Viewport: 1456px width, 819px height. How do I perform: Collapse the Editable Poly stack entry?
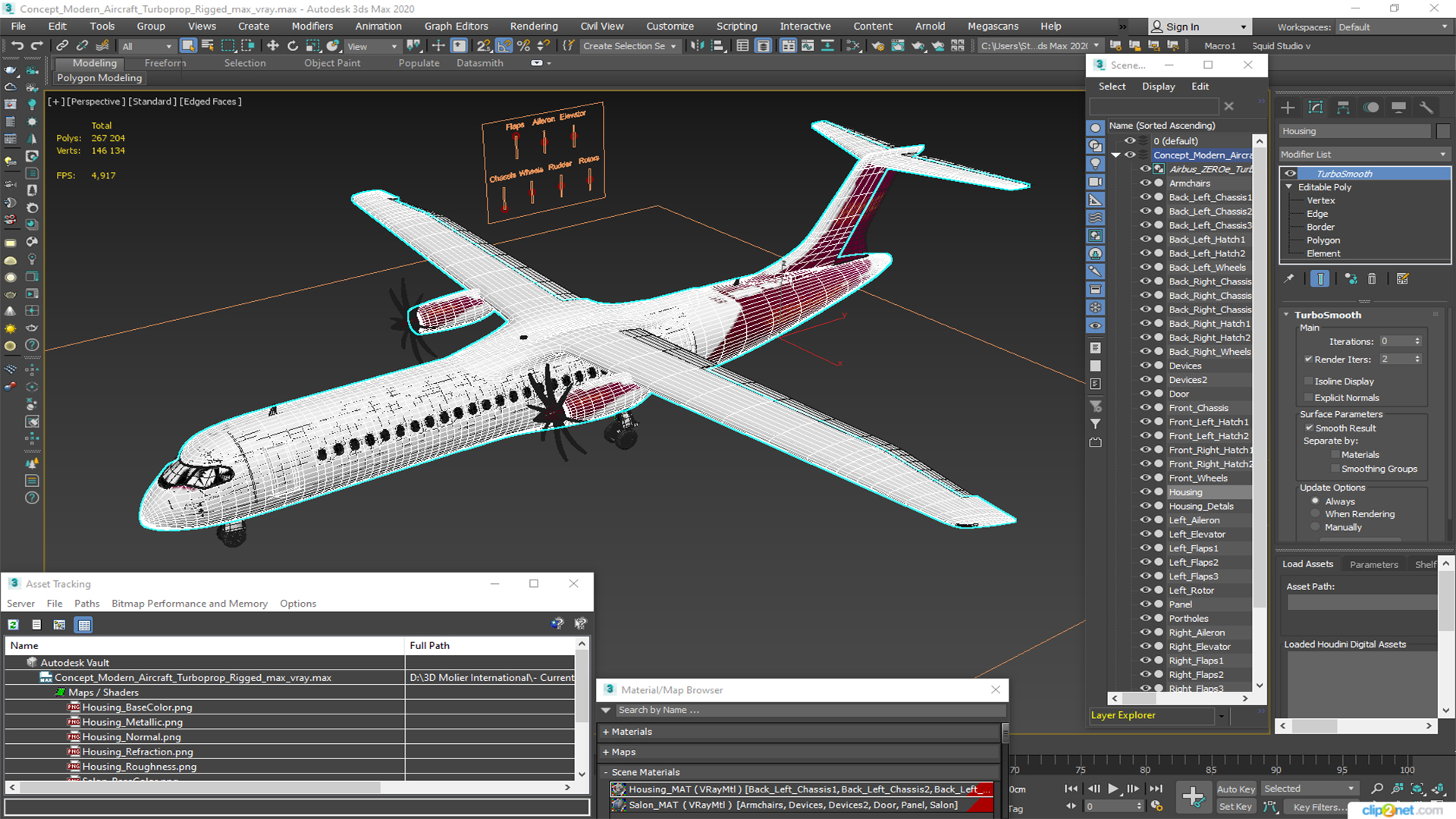point(1288,187)
